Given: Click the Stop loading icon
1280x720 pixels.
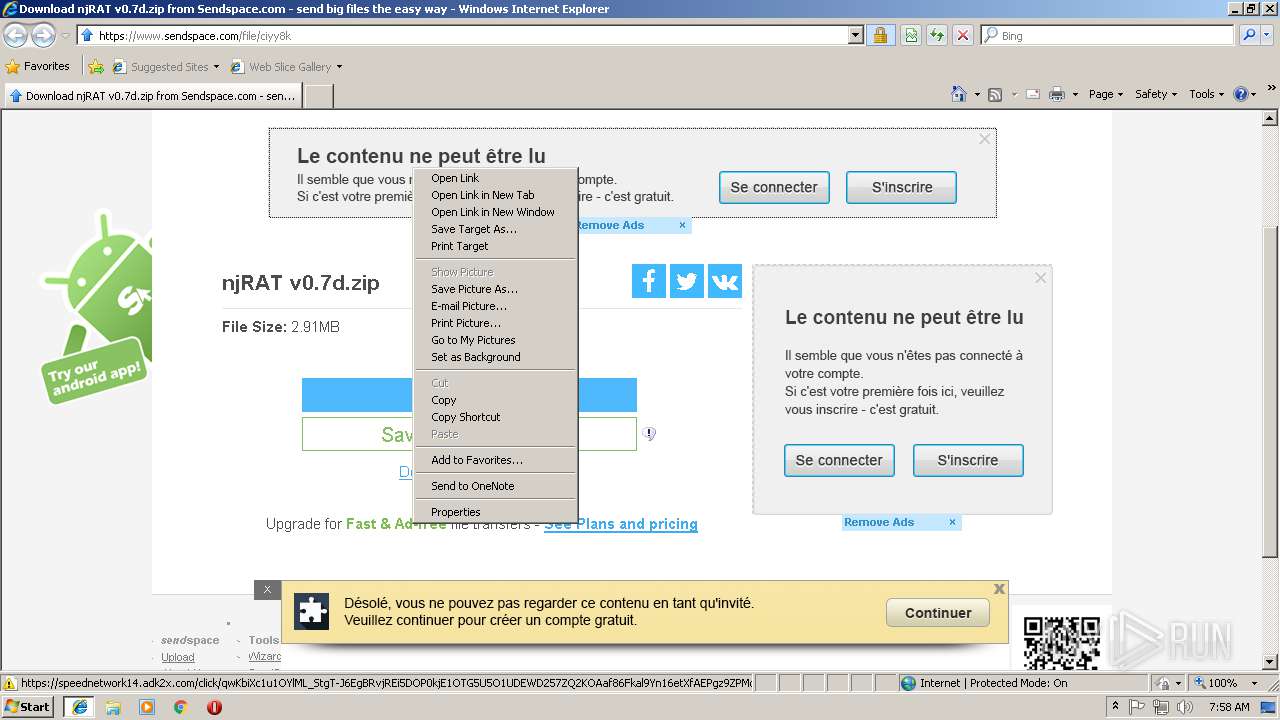Looking at the screenshot, I should 963,36.
